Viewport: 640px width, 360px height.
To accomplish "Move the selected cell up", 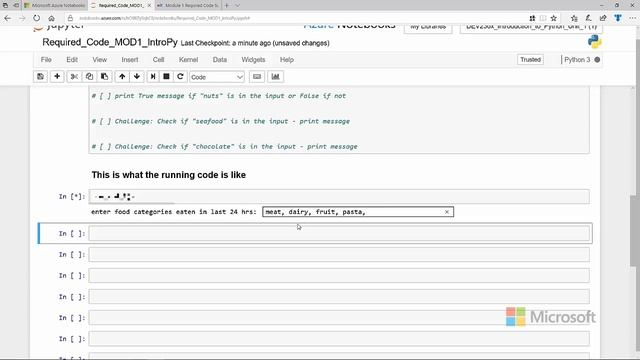I will click(x=122, y=77).
